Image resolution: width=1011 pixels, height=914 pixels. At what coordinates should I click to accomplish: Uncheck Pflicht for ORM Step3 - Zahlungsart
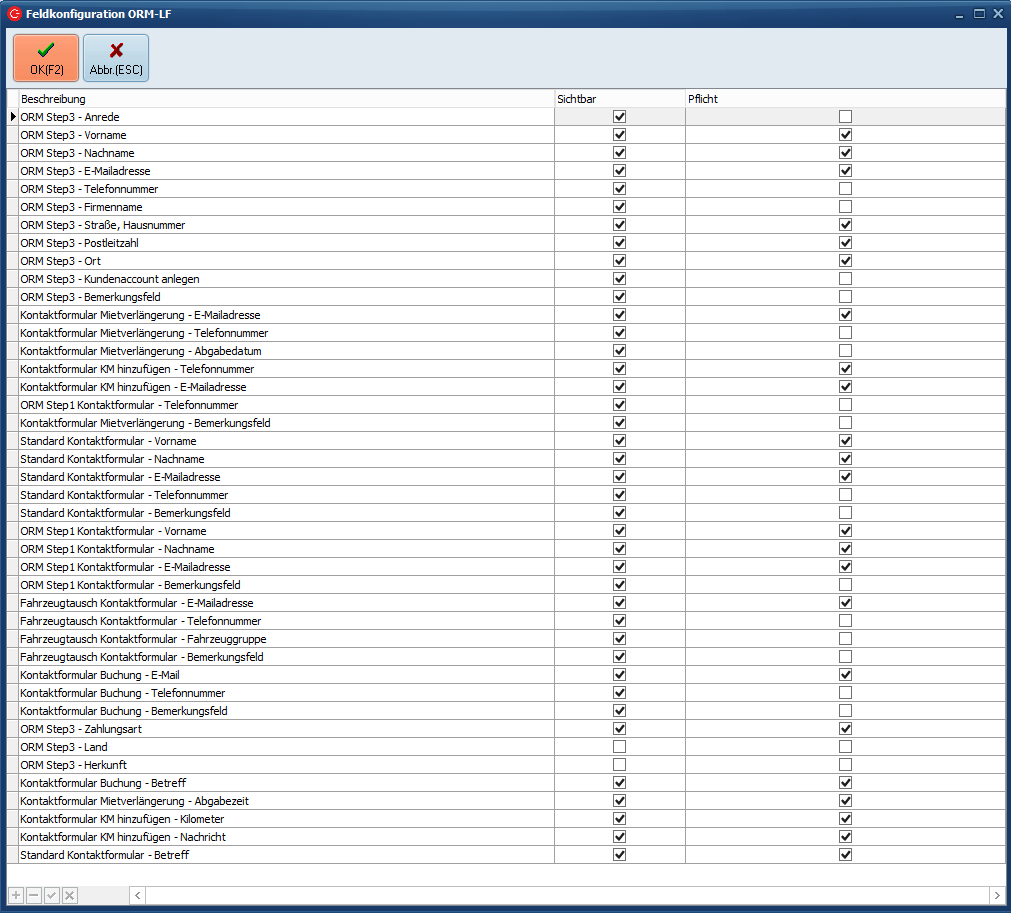(845, 729)
